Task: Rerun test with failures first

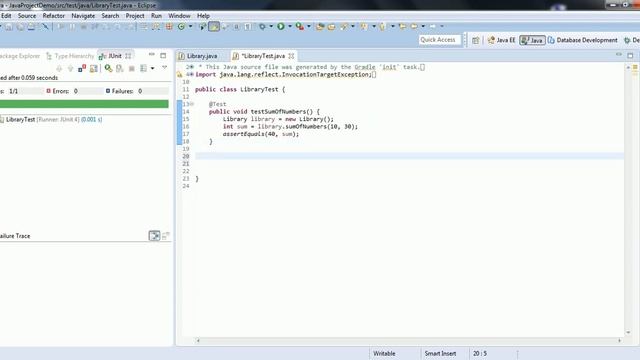Action: point(120,68)
